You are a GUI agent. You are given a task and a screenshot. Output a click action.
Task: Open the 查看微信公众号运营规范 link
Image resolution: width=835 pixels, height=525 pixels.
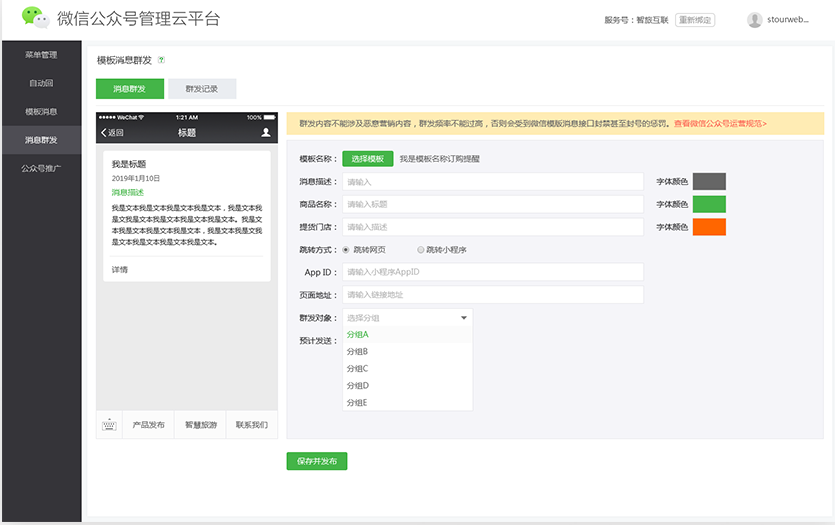pos(720,124)
